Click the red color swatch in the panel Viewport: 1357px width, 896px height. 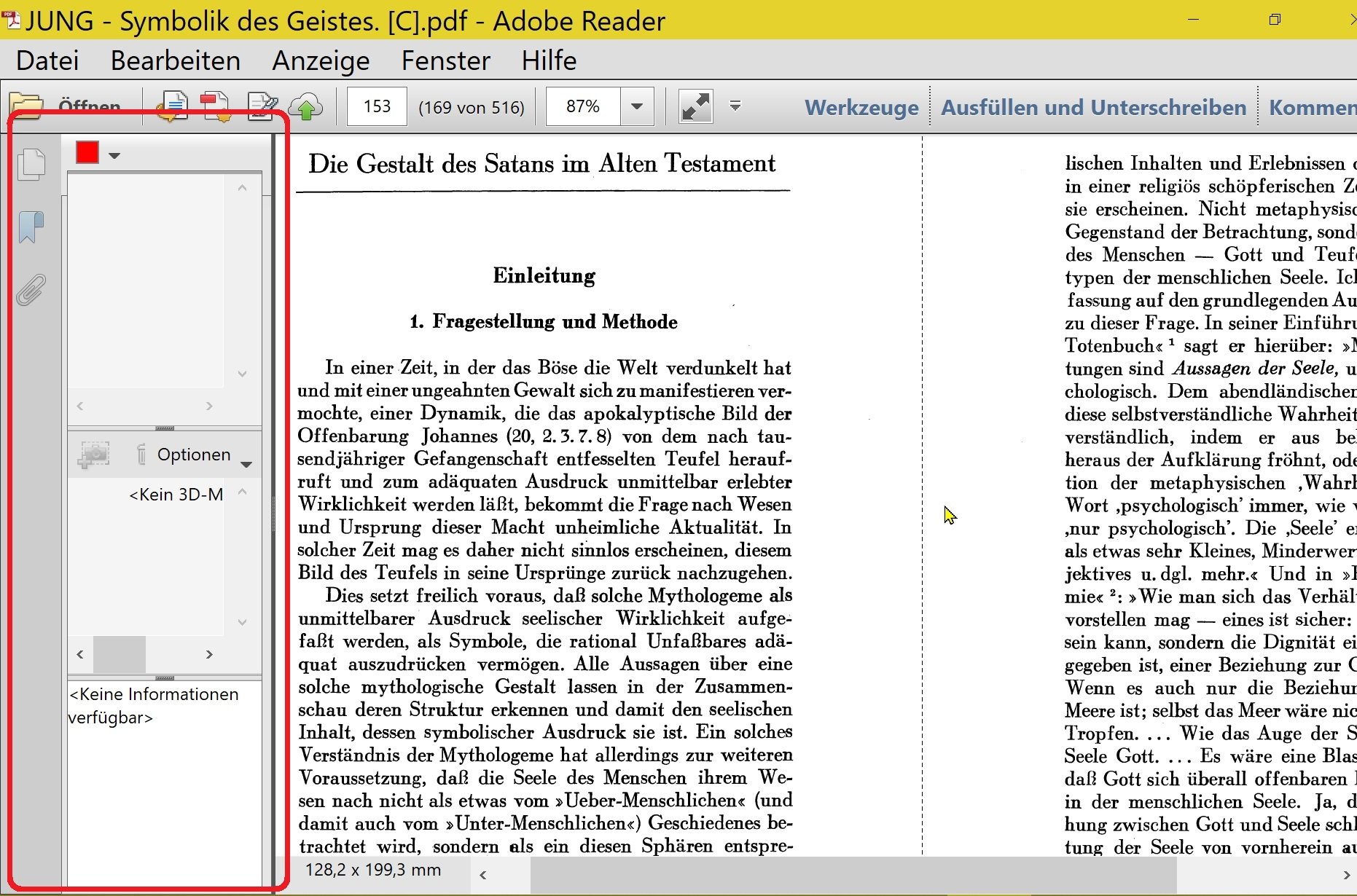coord(87,153)
